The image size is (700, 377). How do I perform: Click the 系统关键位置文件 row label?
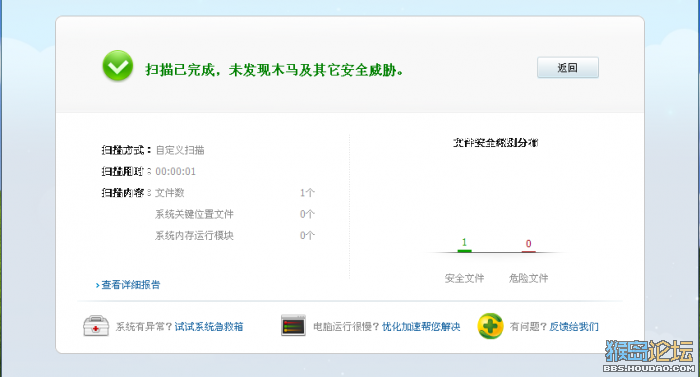pyautogui.click(x=194, y=214)
